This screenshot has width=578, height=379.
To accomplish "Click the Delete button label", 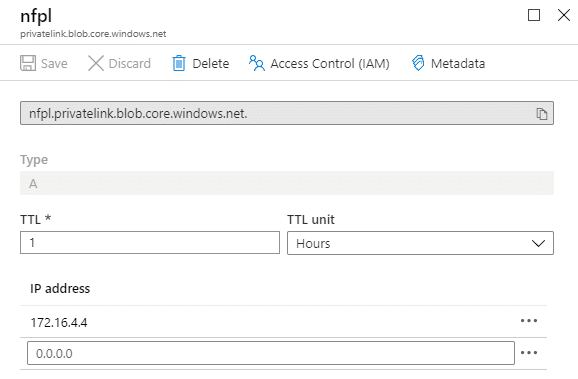I will coord(210,63).
